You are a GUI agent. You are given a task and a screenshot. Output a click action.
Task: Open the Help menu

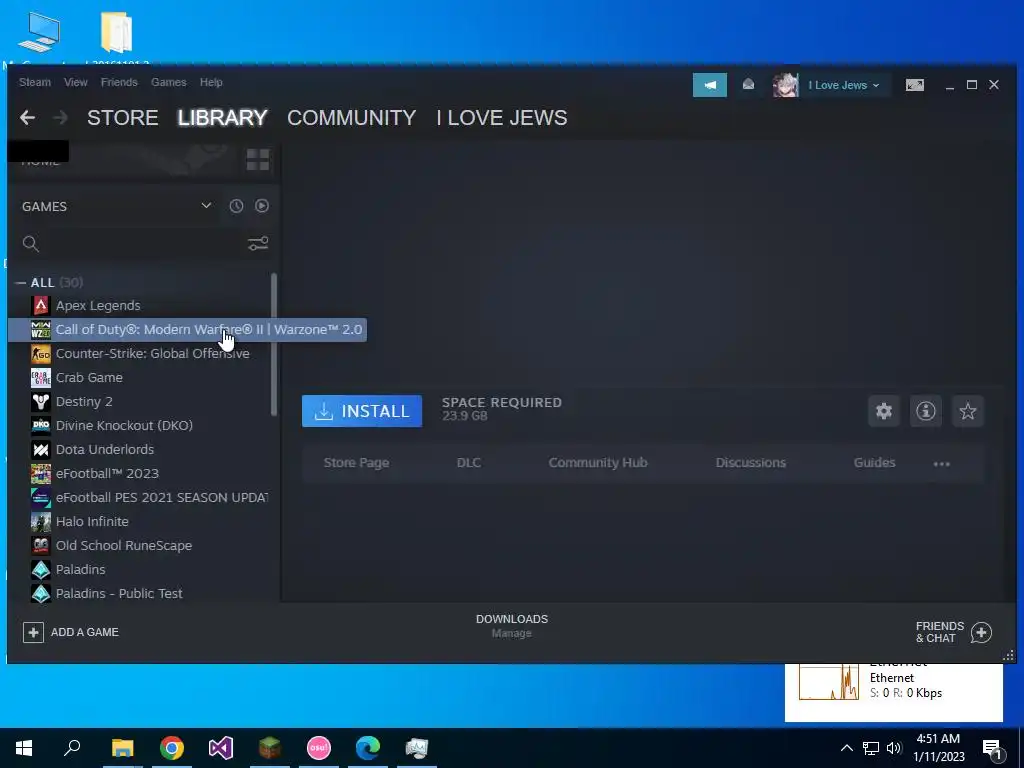tap(211, 82)
